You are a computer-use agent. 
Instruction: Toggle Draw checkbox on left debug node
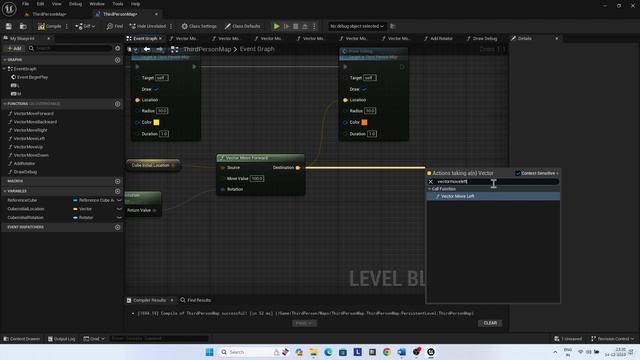point(156,89)
